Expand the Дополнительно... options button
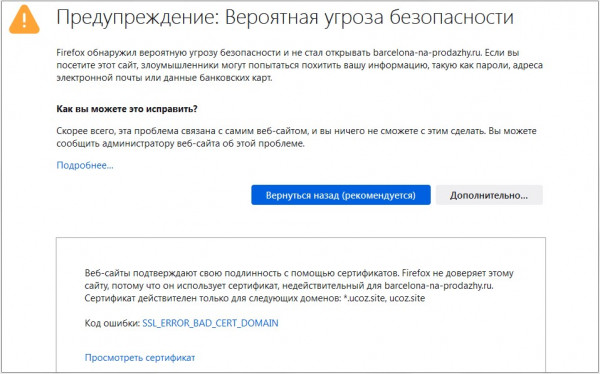This screenshot has height=374, width=600. 489,195
